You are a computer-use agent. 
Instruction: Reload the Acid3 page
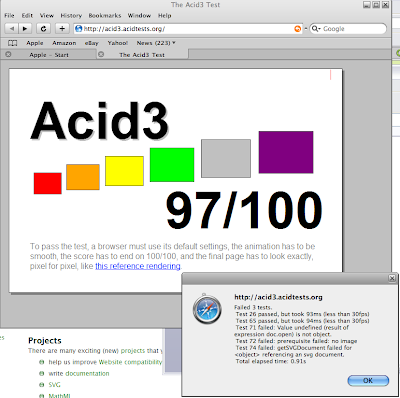pyautogui.click(x=43, y=29)
